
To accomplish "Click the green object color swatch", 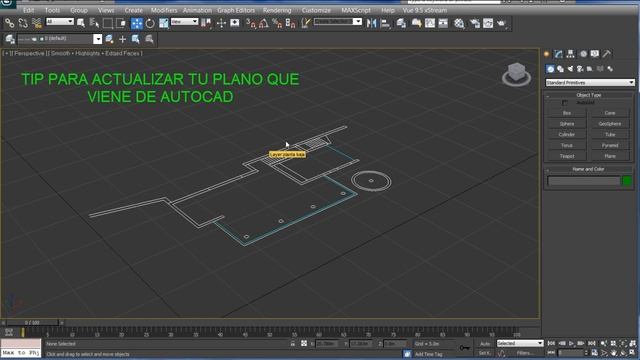I will click(x=627, y=180).
